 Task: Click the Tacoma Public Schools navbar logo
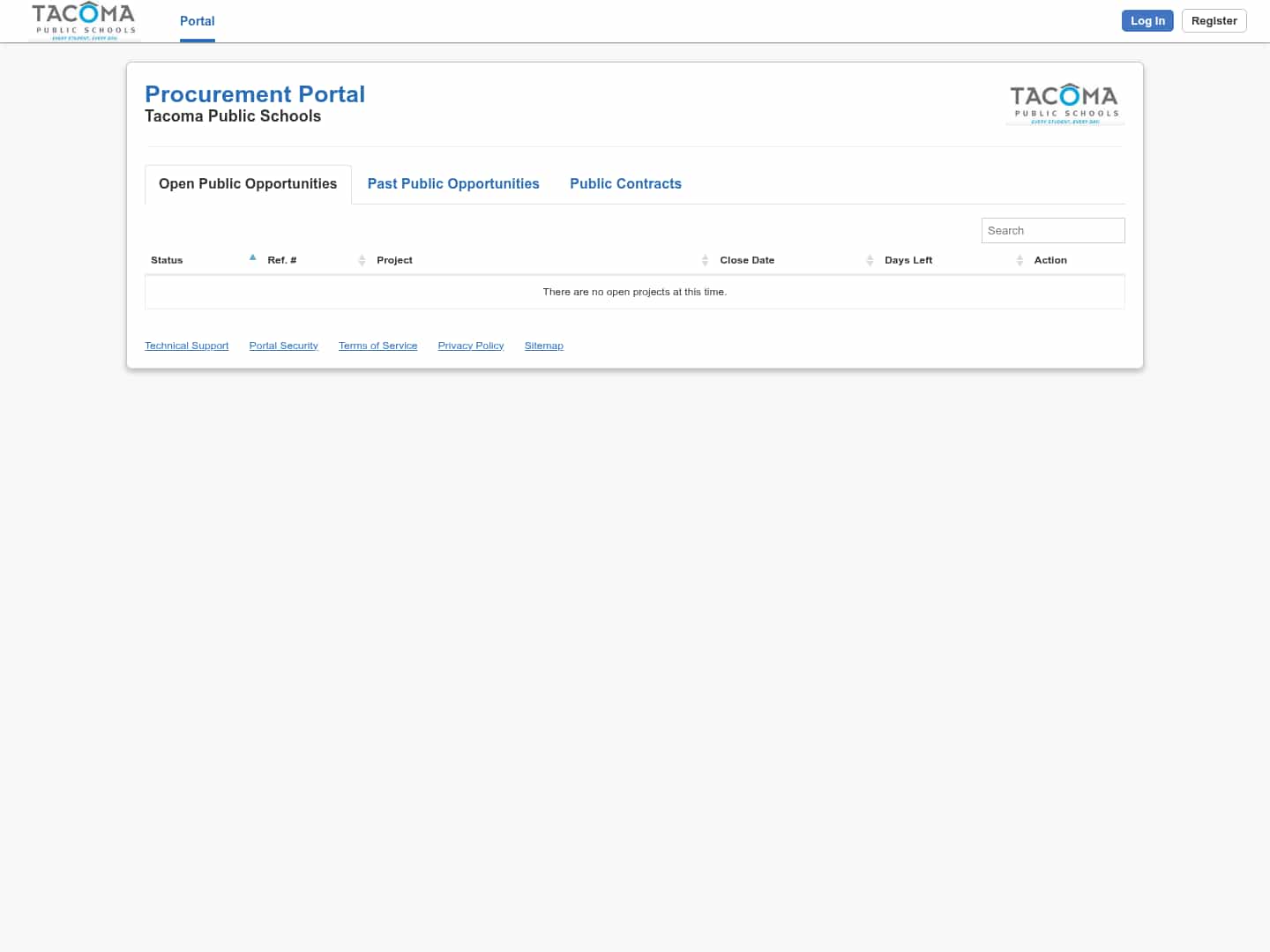coord(84,20)
